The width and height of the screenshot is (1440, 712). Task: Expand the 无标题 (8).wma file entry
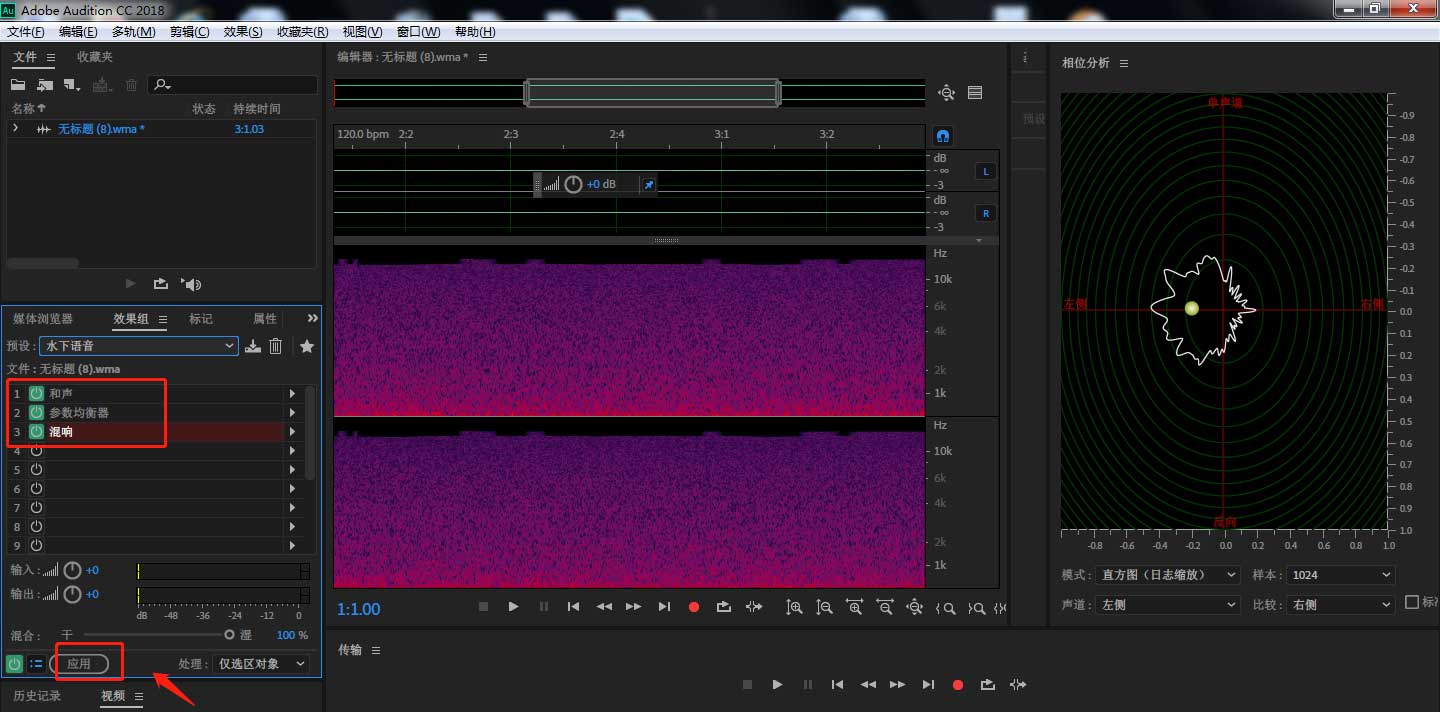15,129
